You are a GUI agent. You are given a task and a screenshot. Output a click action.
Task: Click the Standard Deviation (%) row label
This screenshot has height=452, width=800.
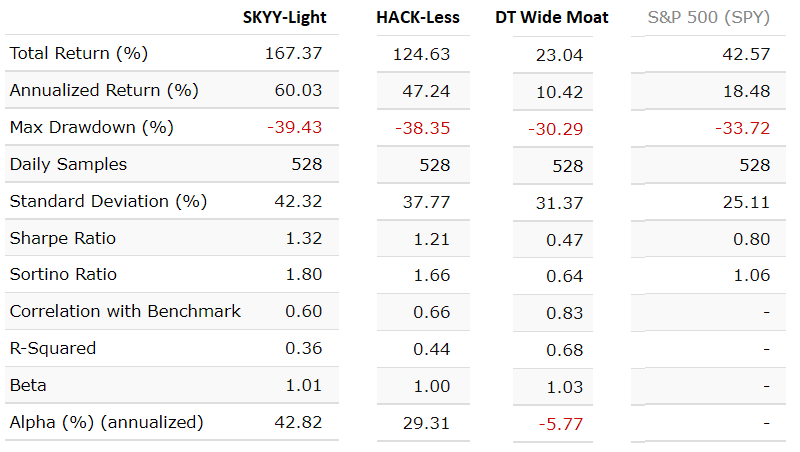tap(108, 201)
